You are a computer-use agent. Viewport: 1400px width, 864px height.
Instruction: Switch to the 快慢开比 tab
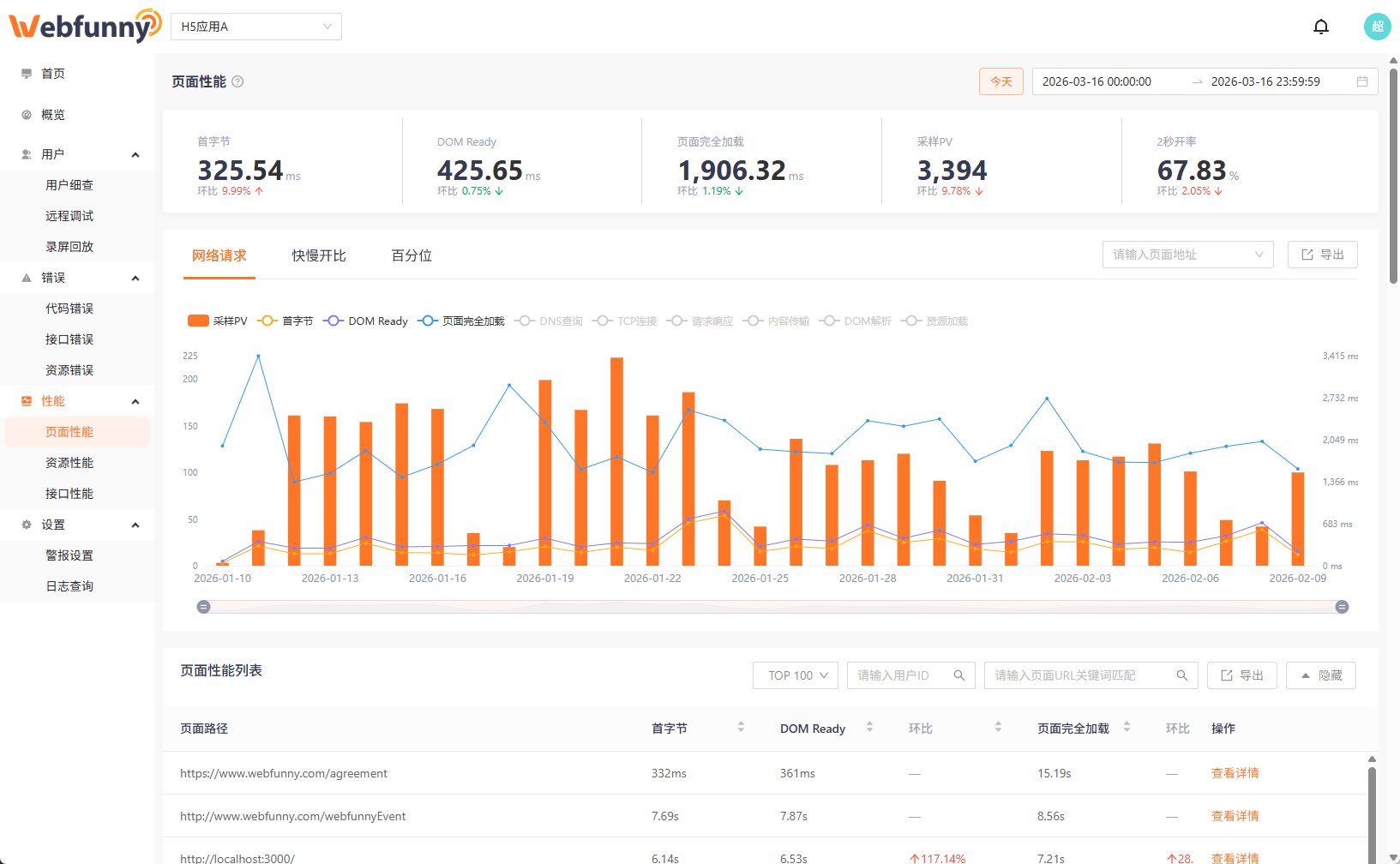point(318,255)
